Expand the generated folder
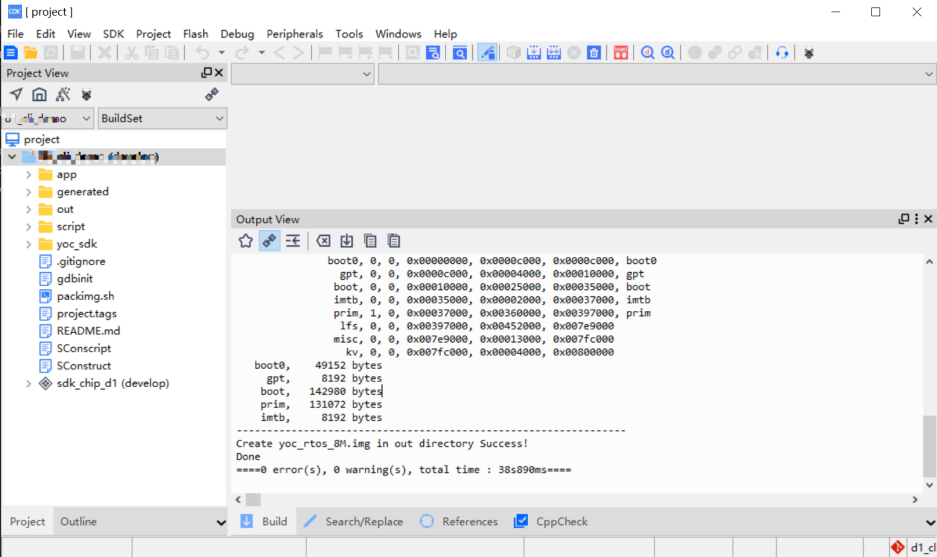This screenshot has height=557, width=937. pyautogui.click(x=28, y=192)
